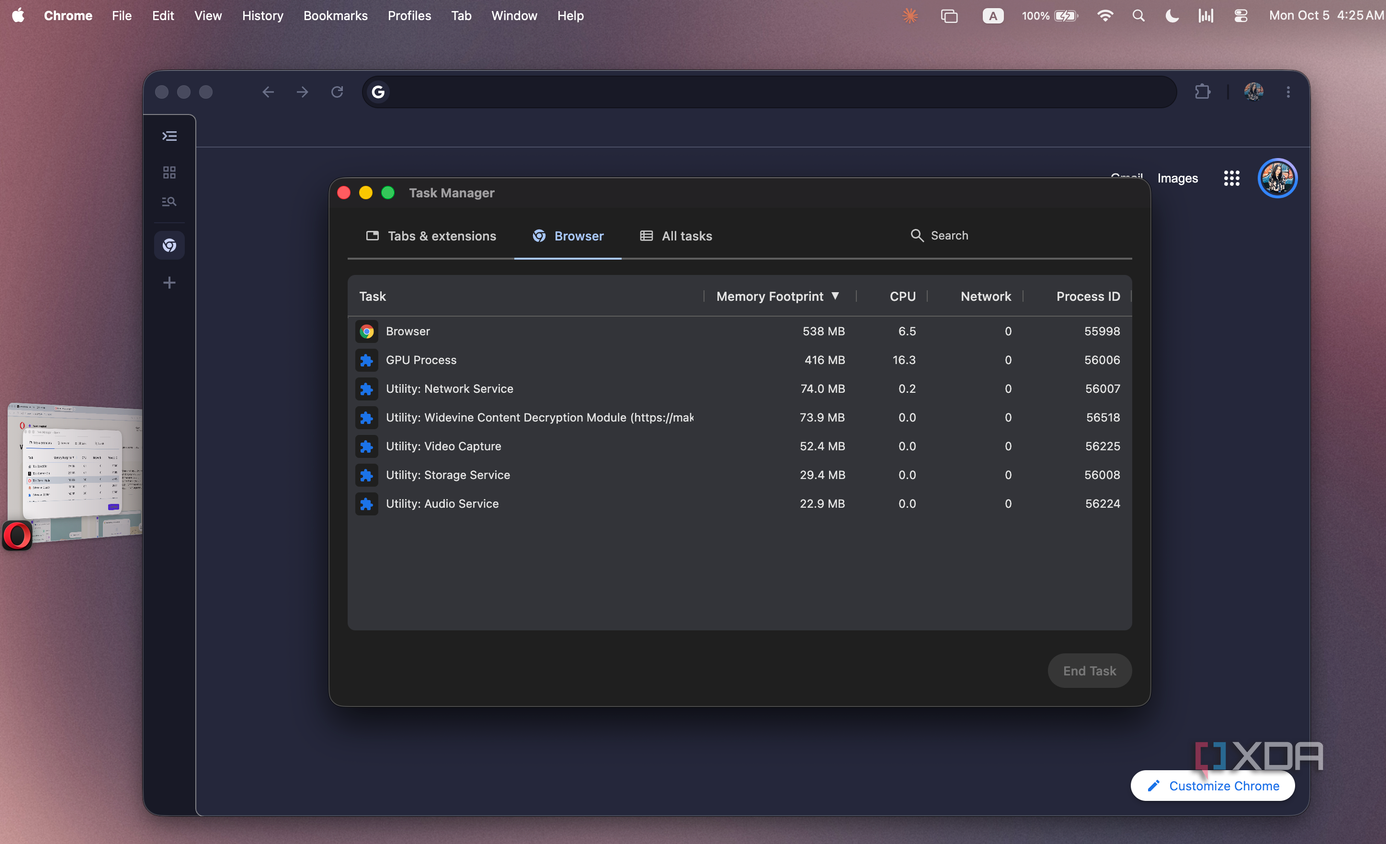
Task: Toggle macOS Control Center in menu bar
Action: coord(1241,16)
